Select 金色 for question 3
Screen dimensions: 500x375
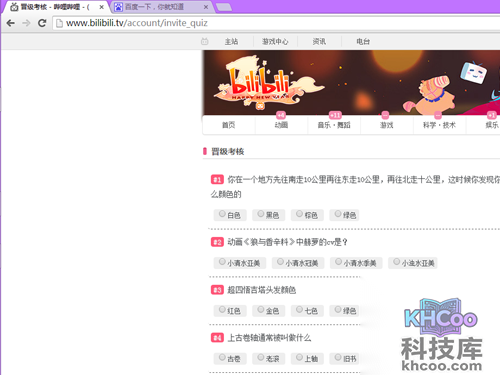click(269, 311)
